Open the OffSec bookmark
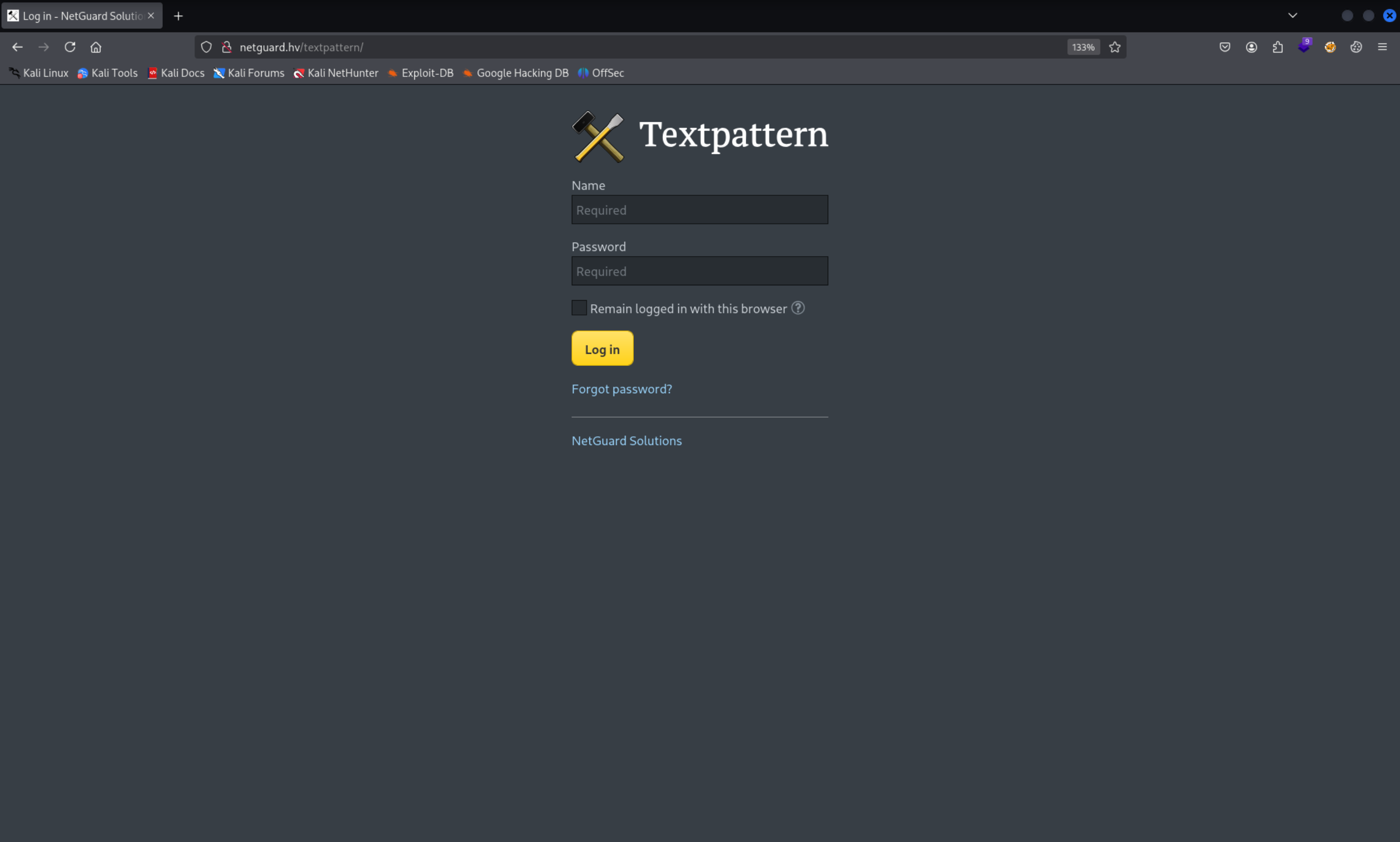Viewport: 1400px width, 842px height. click(601, 73)
